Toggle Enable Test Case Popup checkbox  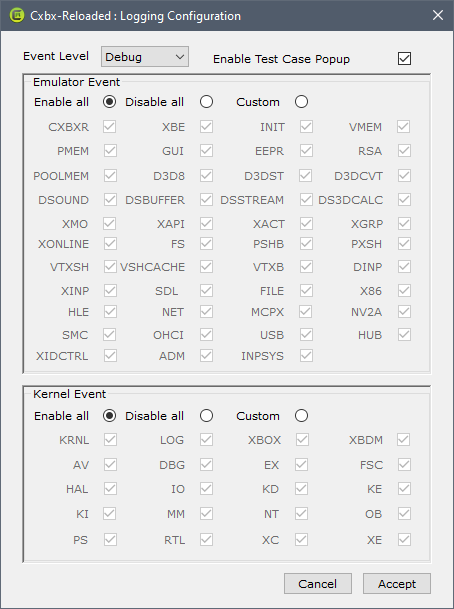coord(404,59)
